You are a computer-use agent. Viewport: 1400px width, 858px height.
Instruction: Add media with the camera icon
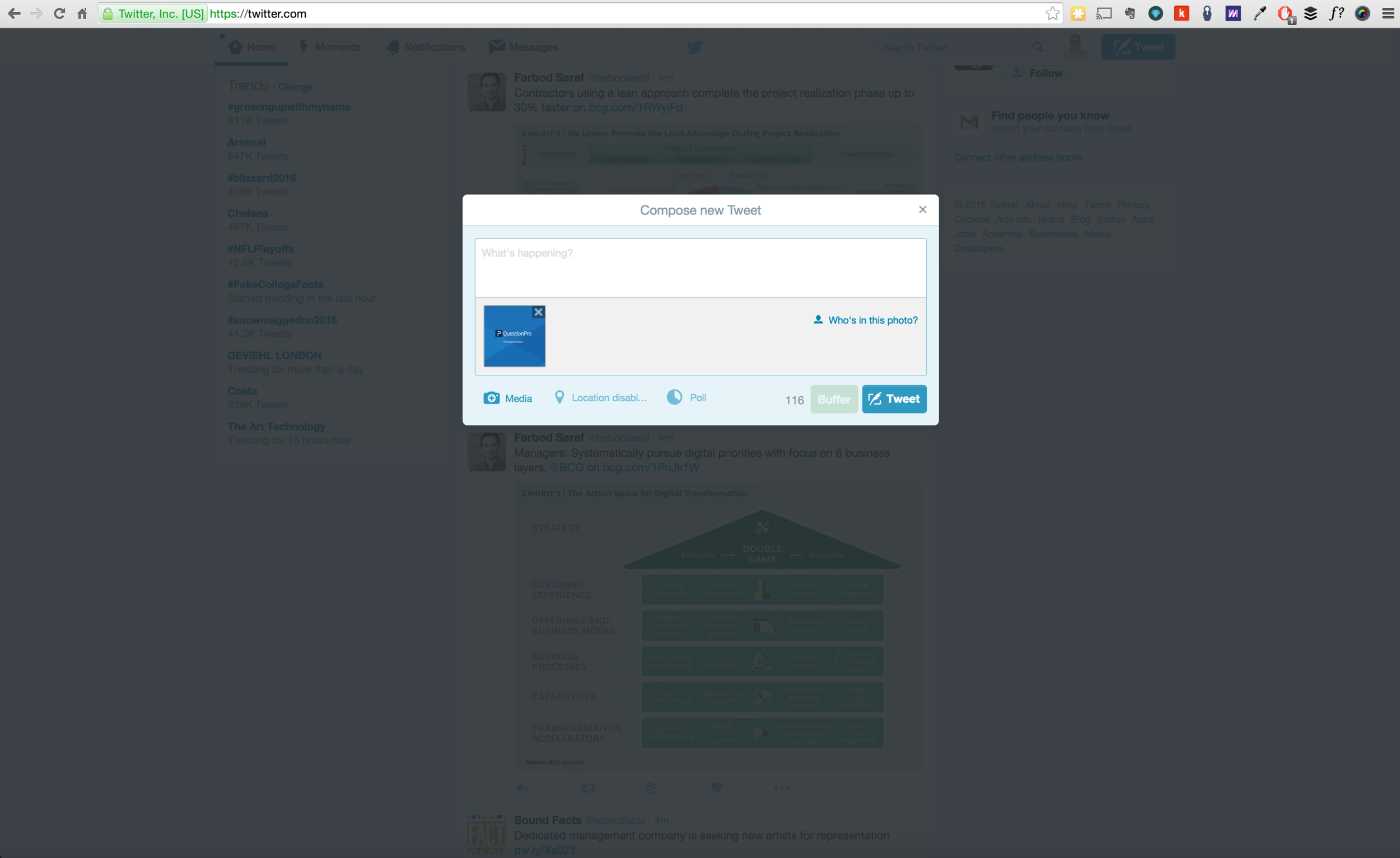coord(492,398)
